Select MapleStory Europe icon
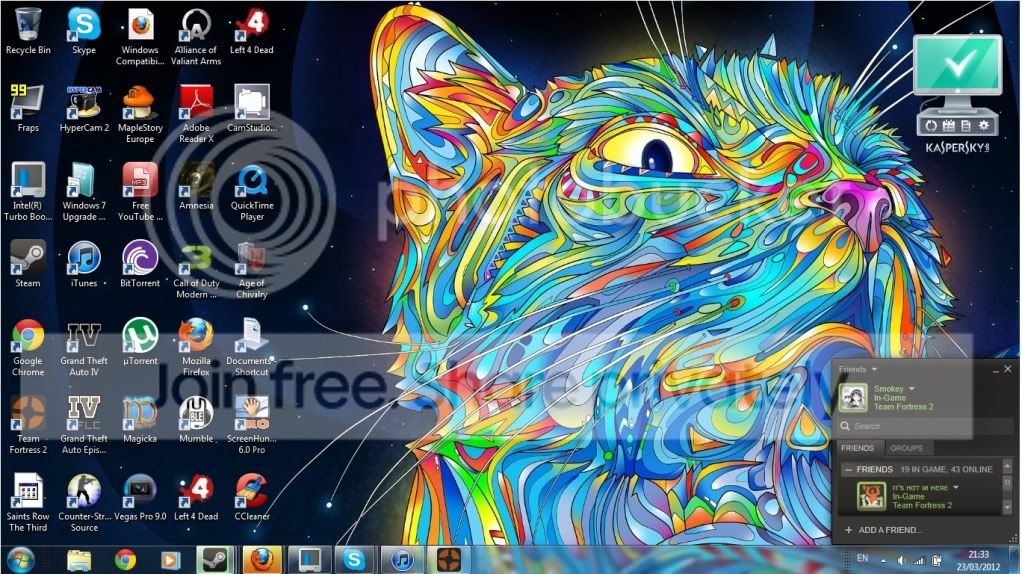 (140, 114)
